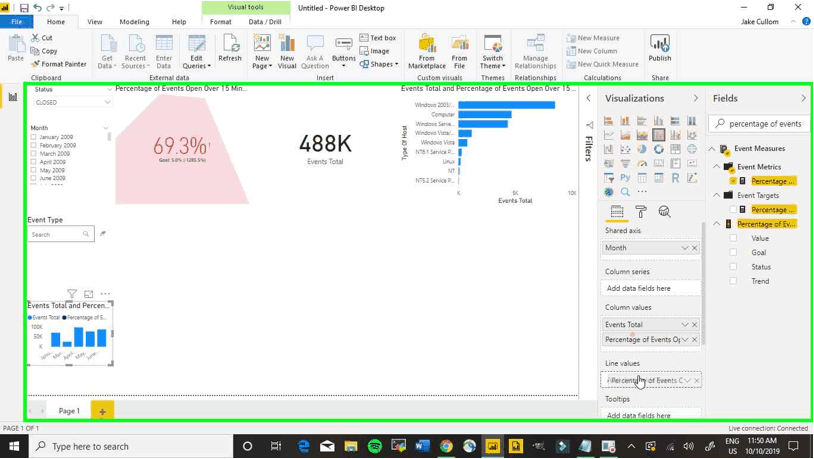The width and height of the screenshot is (814, 459).
Task: Click the Fields pane search box
Action: coord(758,124)
